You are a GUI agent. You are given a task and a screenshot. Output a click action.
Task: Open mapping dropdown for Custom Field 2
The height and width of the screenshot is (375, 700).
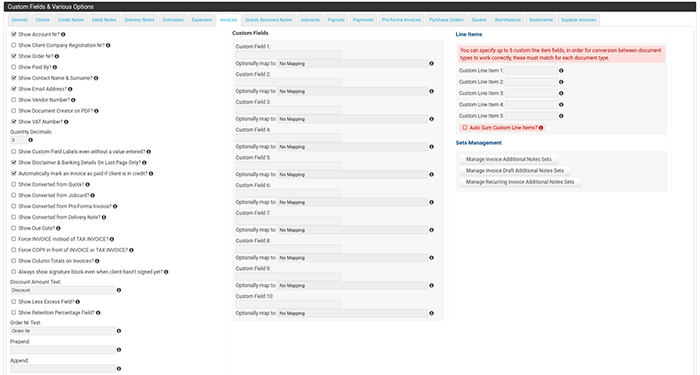(x=353, y=92)
